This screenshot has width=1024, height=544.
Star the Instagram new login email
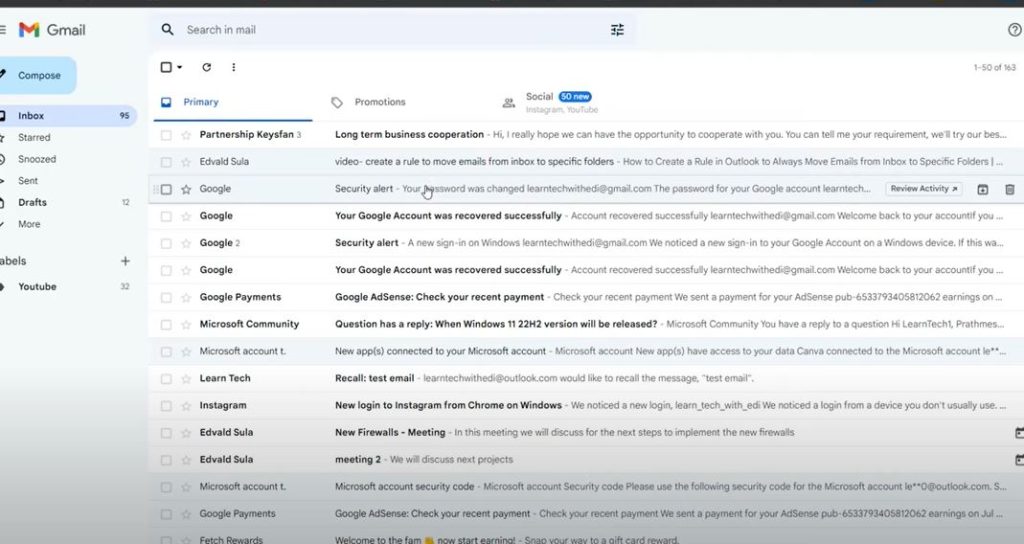pyautogui.click(x=186, y=406)
